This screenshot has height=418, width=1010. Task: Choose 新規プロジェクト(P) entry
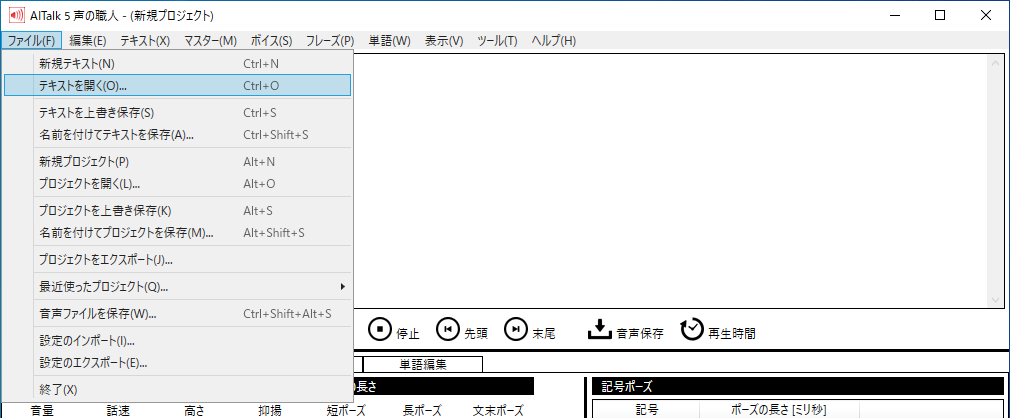(x=177, y=162)
